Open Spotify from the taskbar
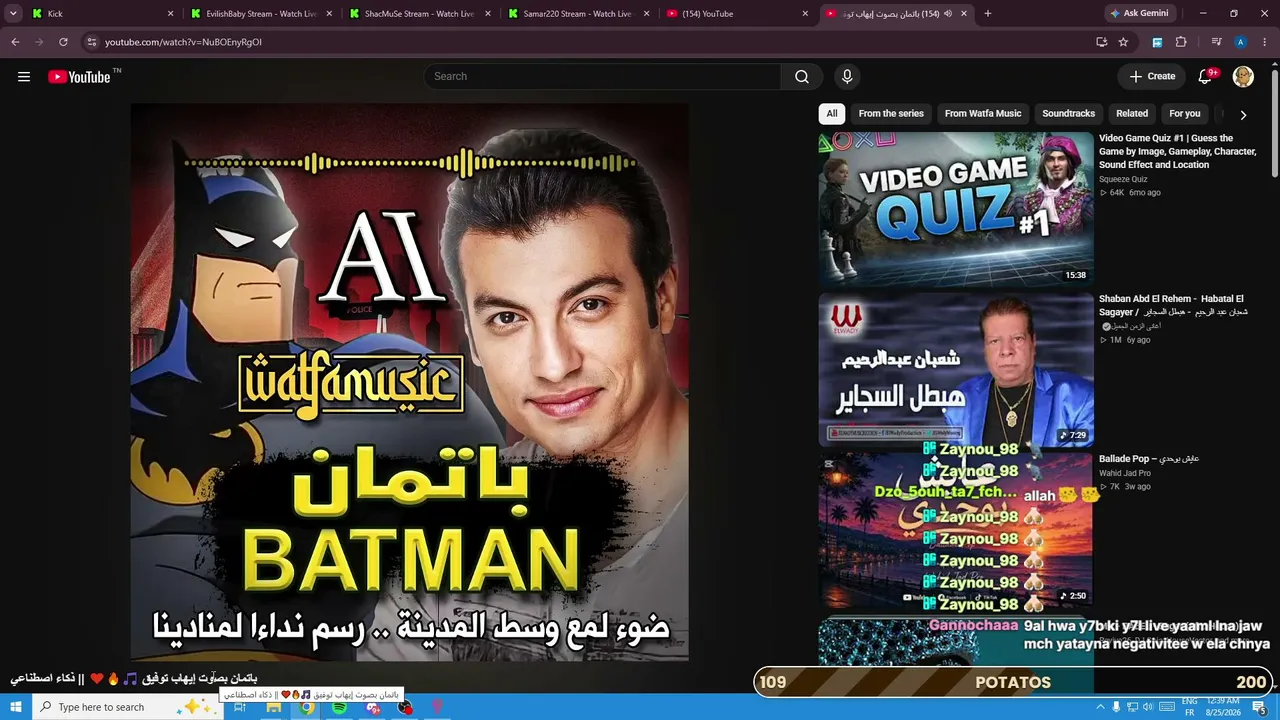The image size is (1280, 720). point(340,707)
